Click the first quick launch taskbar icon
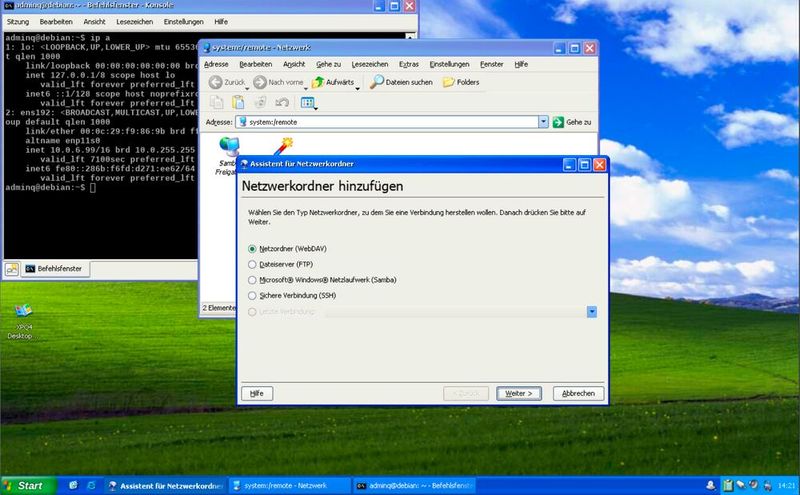 pos(73,485)
